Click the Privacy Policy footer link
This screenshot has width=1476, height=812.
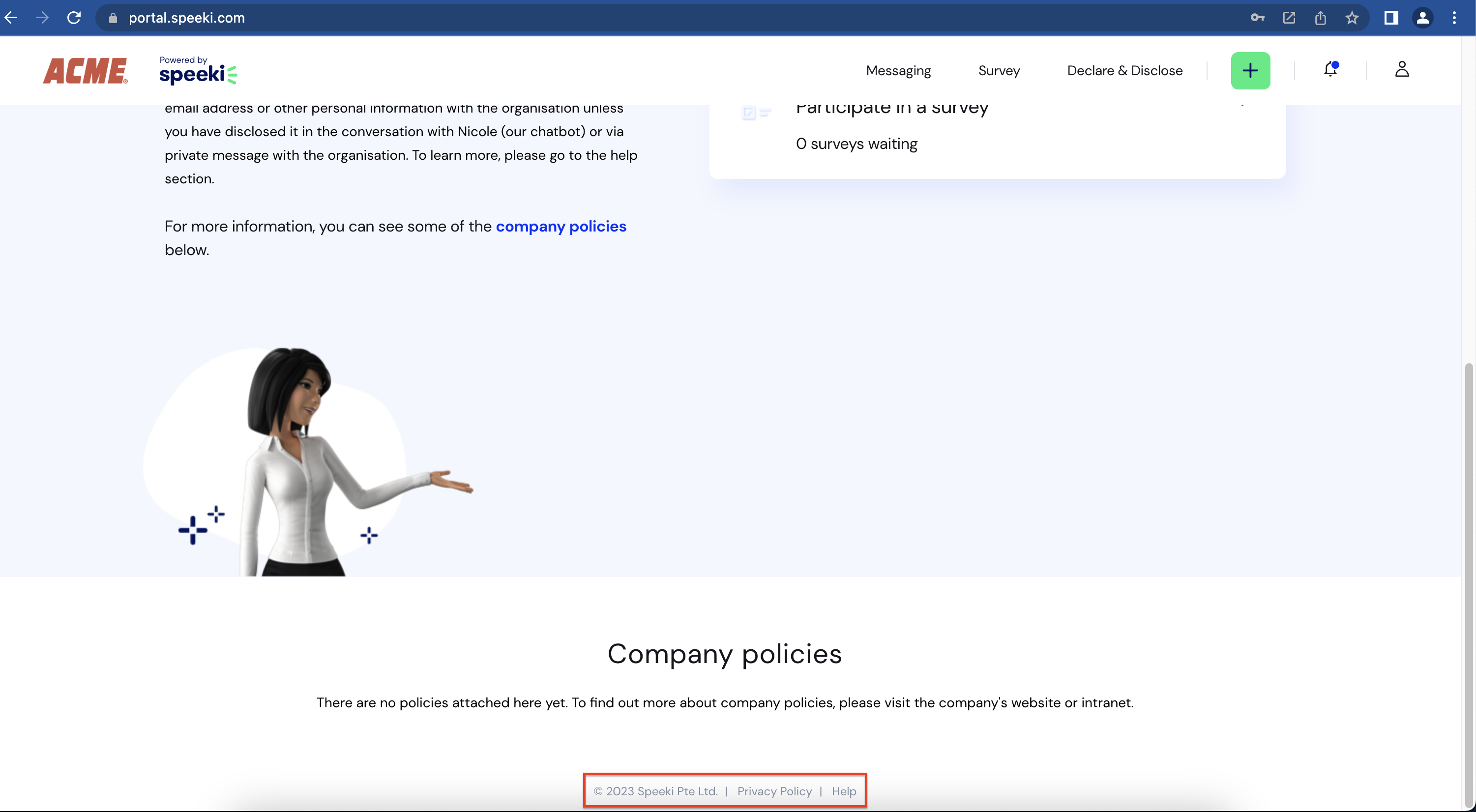(x=775, y=791)
